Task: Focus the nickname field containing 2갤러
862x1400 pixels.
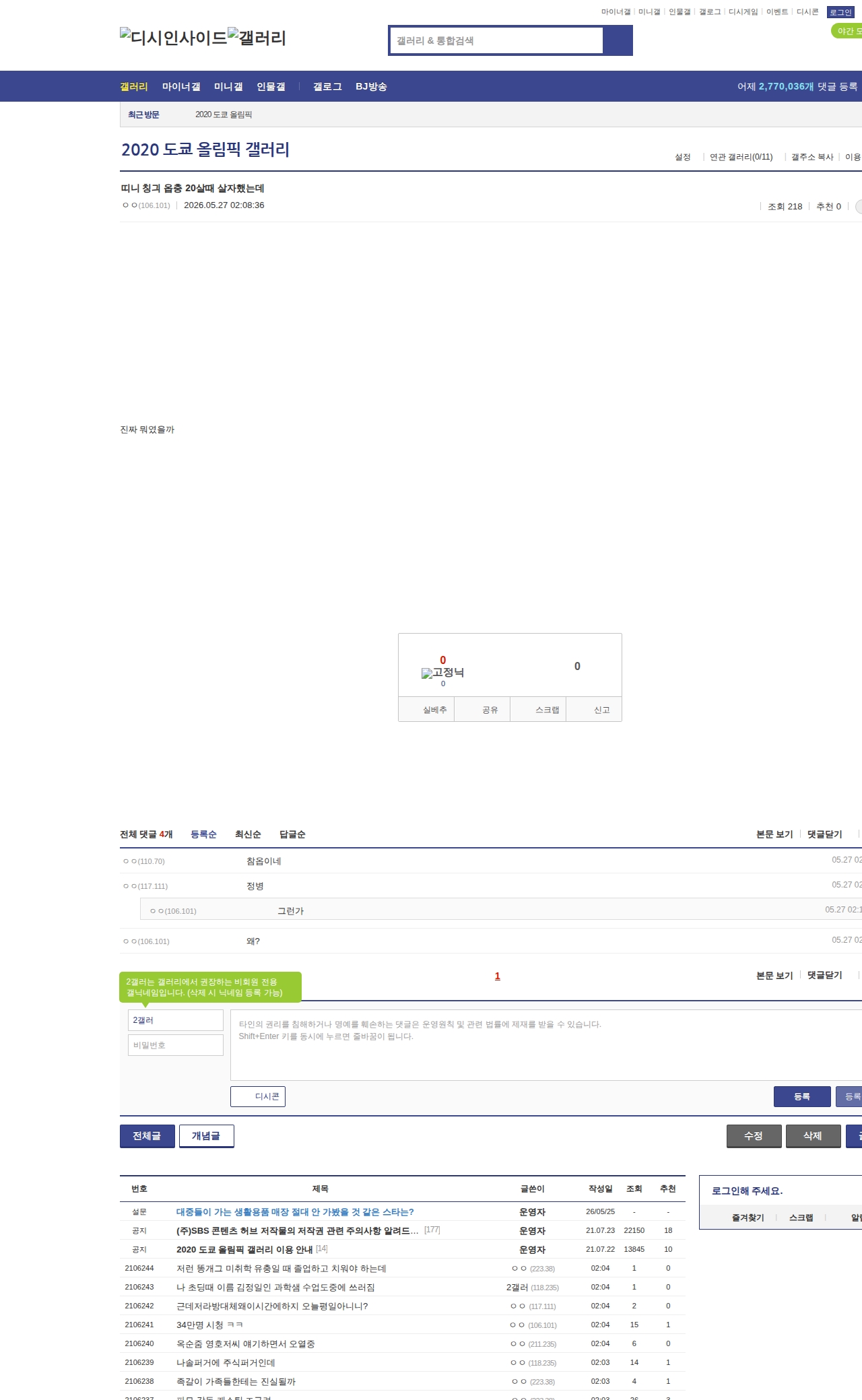Action: 176,1020
